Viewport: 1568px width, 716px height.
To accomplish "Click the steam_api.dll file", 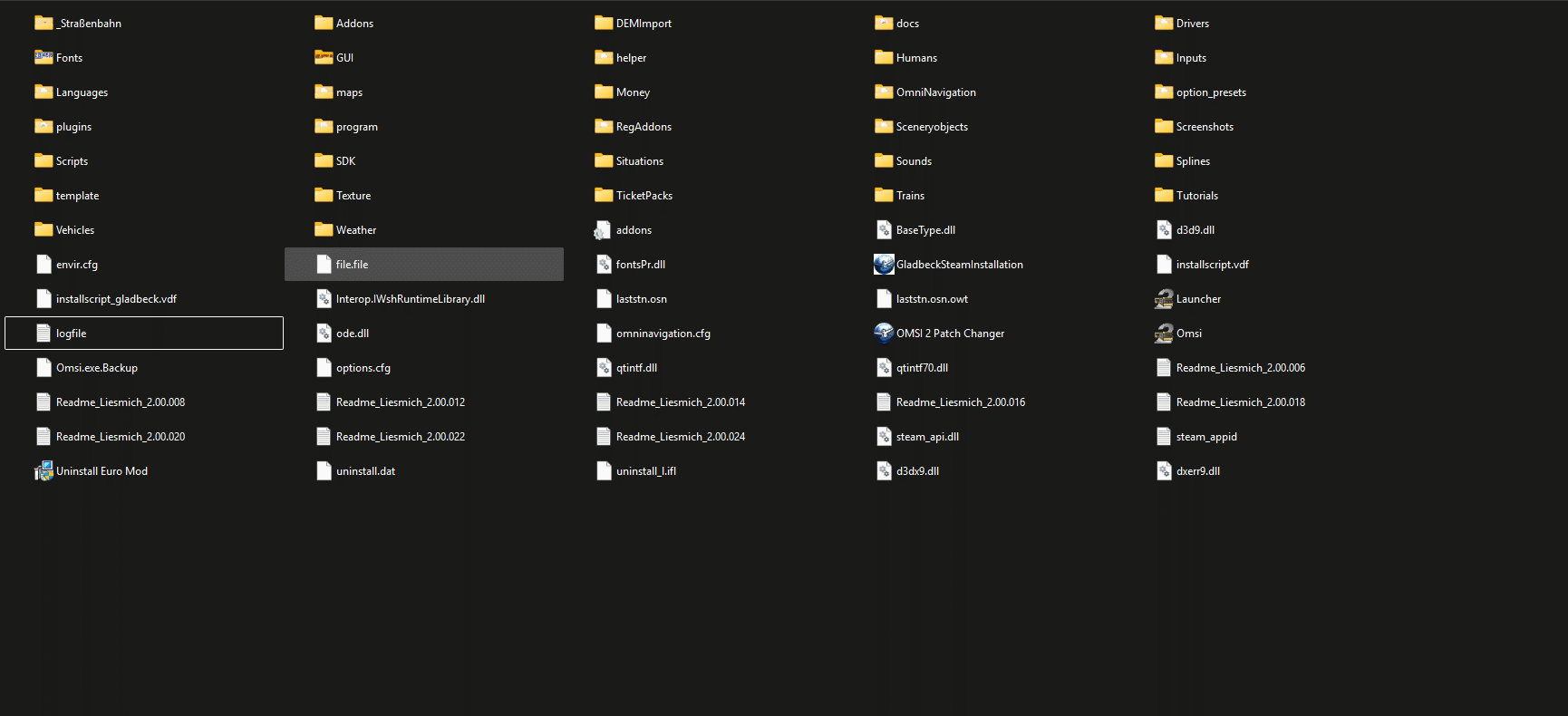I will [x=927, y=437].
